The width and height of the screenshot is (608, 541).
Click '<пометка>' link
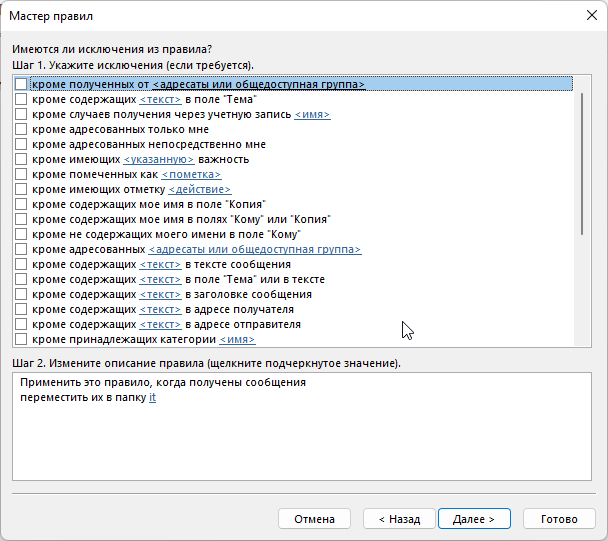coord(191,174)
